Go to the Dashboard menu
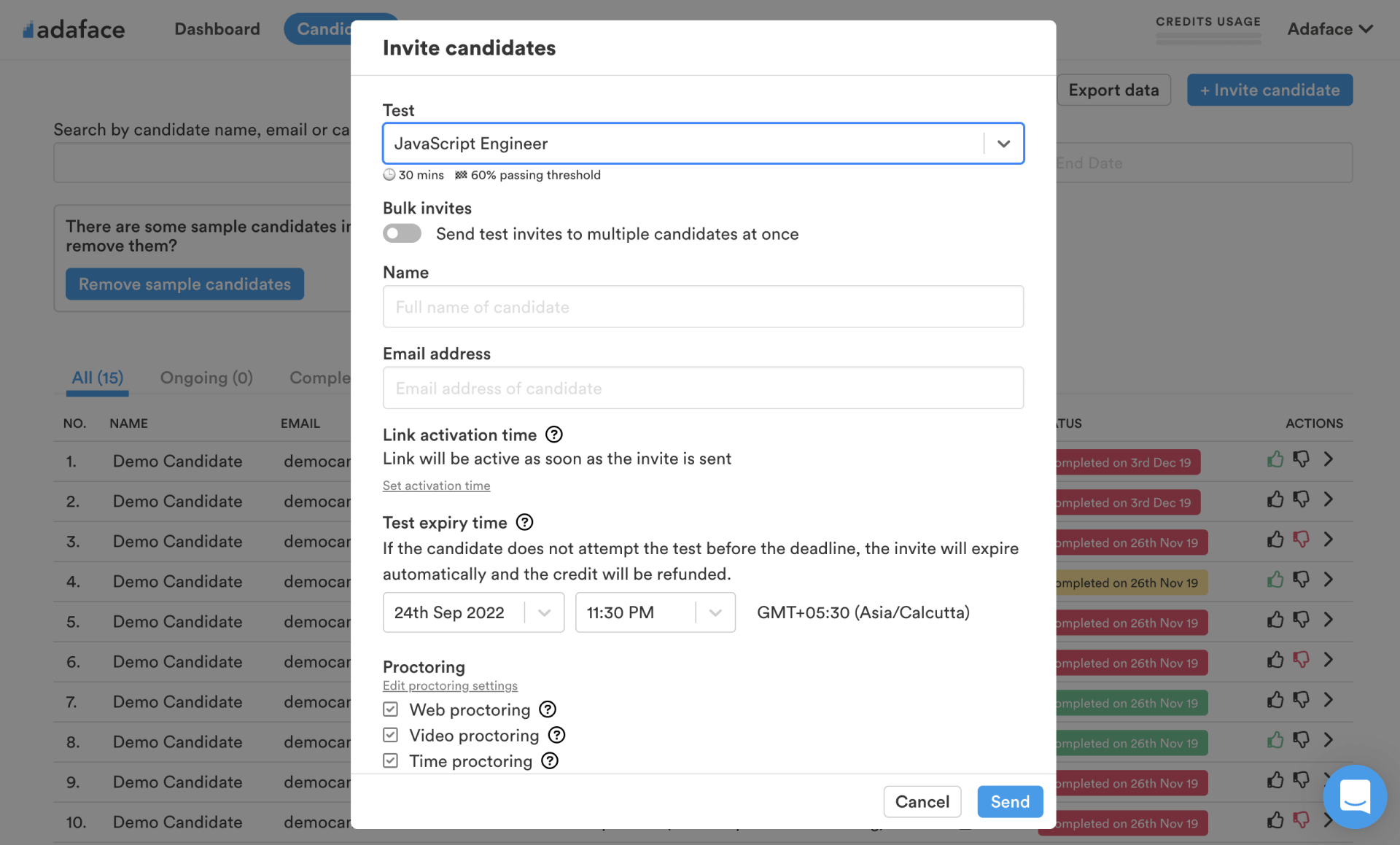Image resolution: width=1400 pixels, height=845 pixels. click(217, 29)
